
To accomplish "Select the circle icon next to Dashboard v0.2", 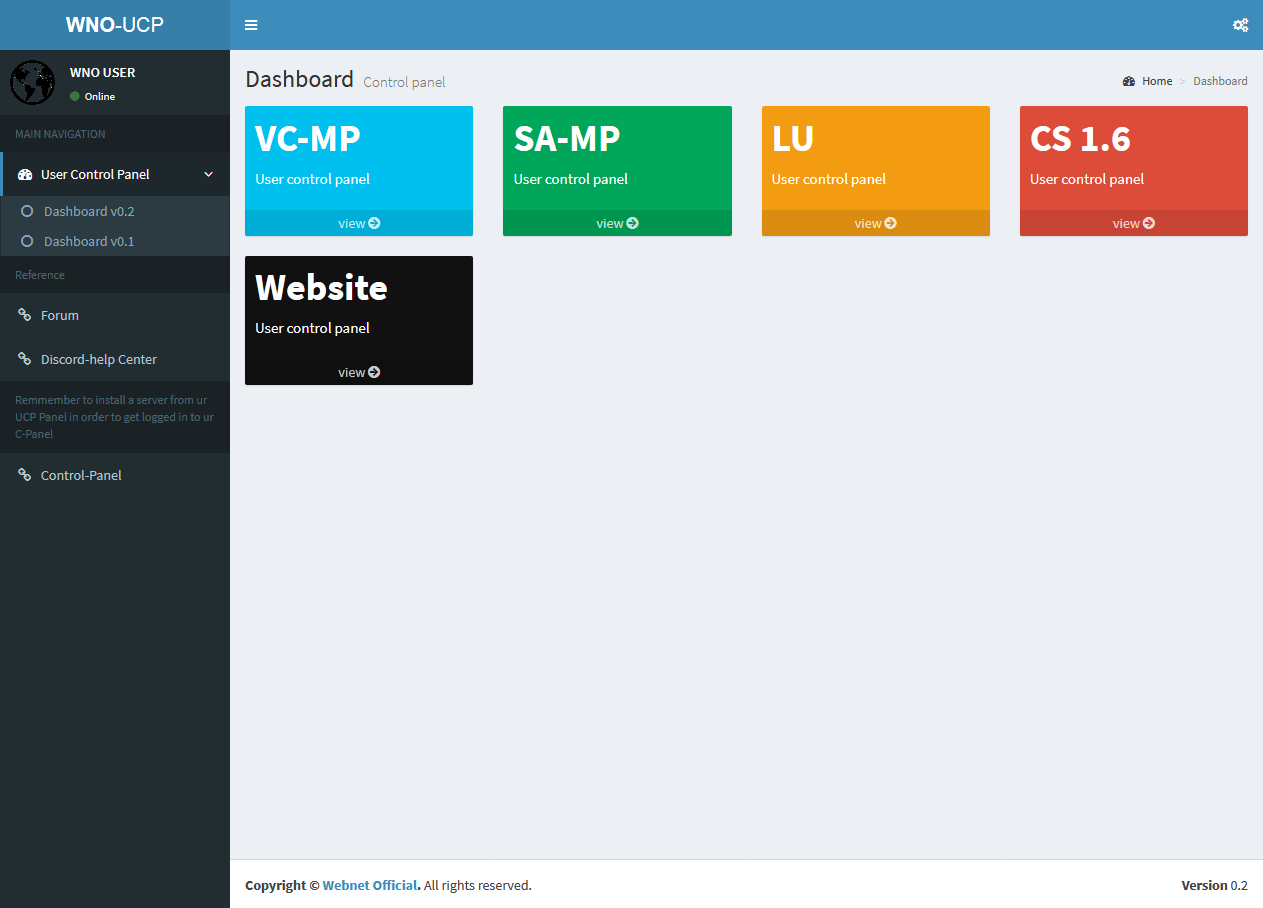I will (27, 211).
